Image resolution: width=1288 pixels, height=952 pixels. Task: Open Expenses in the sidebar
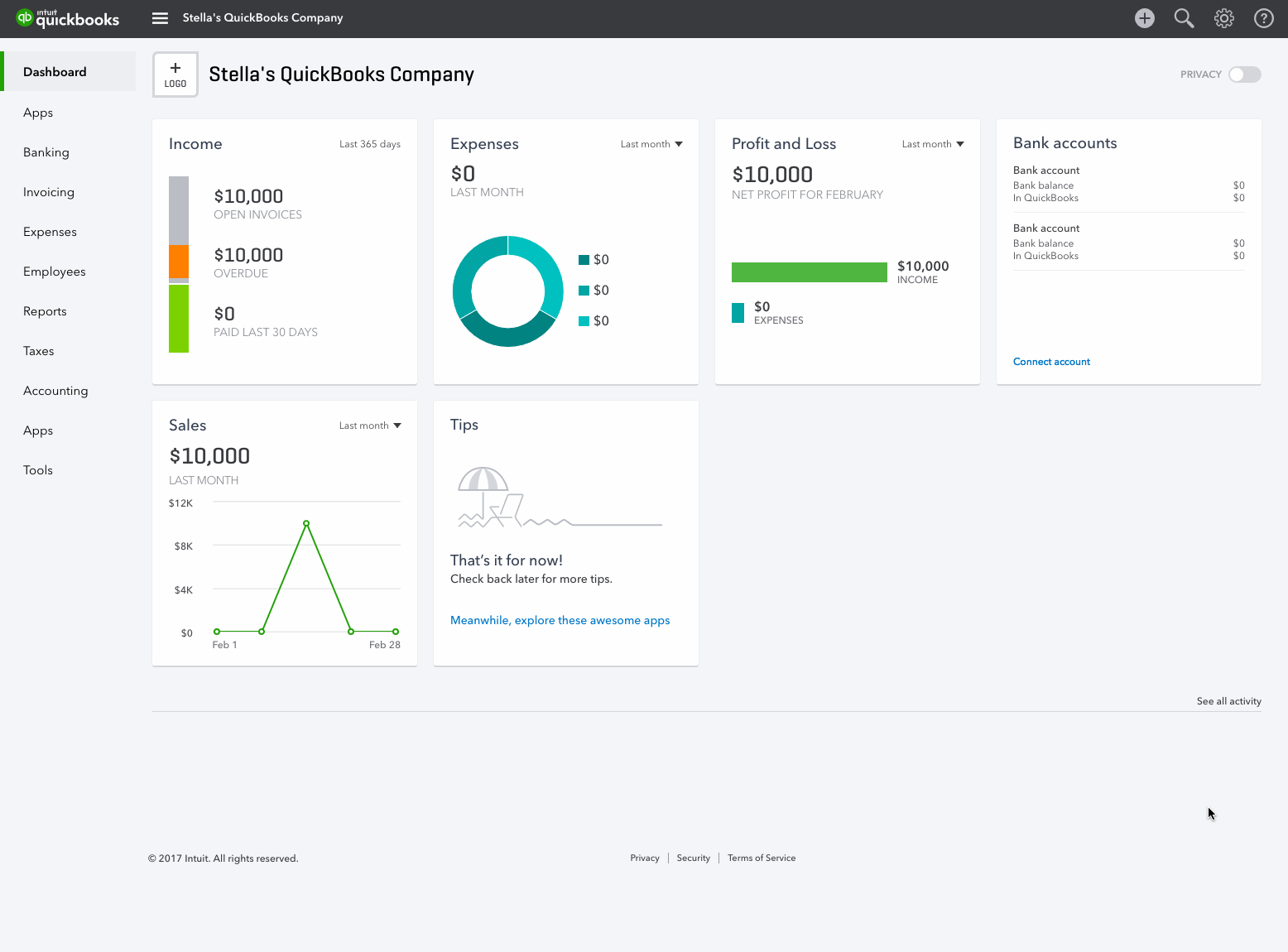tap(50, 232)
